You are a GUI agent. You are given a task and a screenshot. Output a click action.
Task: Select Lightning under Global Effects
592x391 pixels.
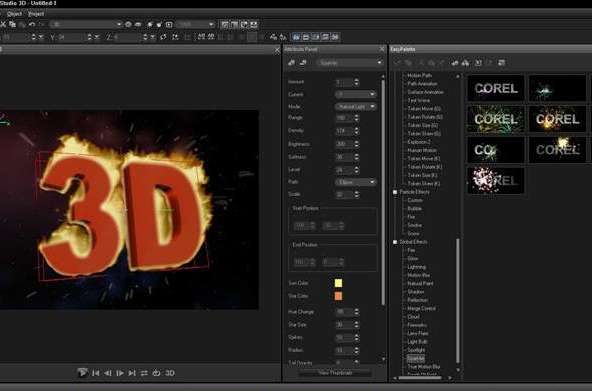coord(416,267)
